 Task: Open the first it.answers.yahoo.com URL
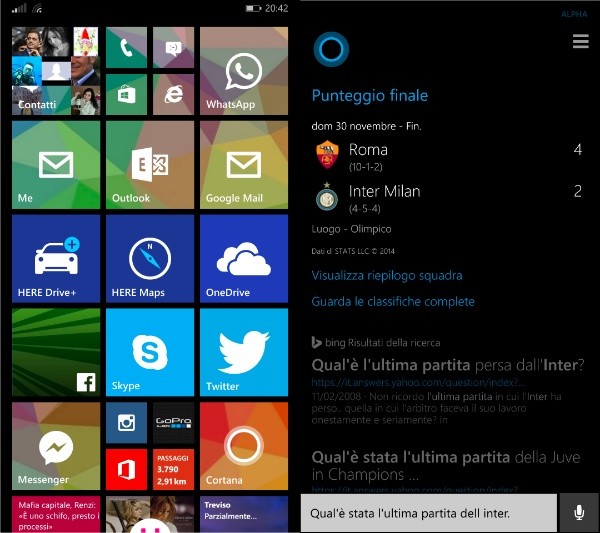click(x=418, y=382)
